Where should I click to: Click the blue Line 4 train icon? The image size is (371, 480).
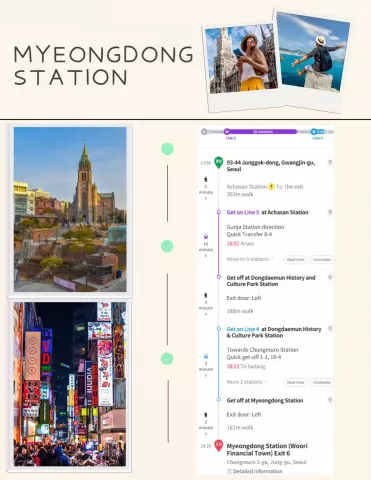coord(206,357)
